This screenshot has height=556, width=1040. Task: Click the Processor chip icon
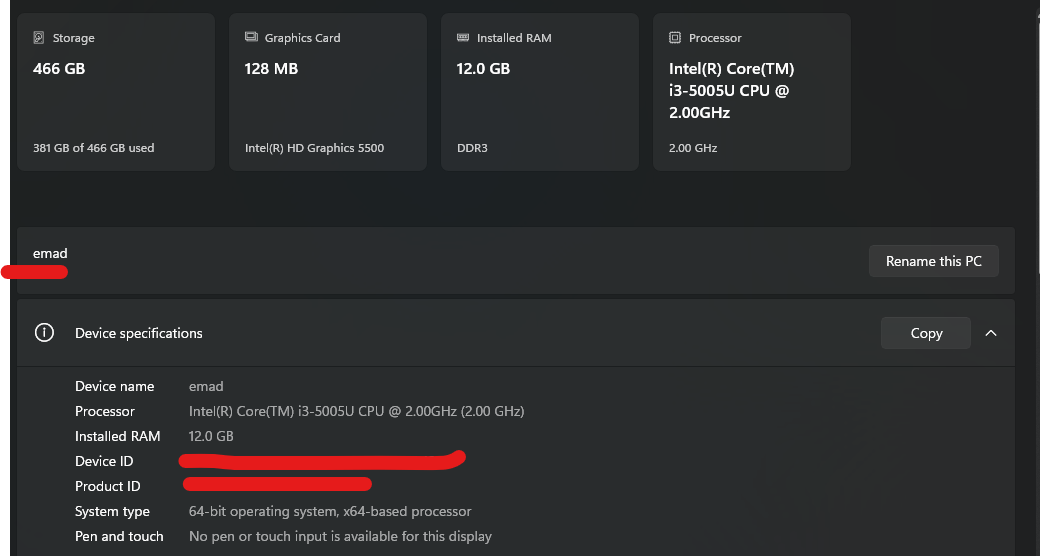pos(675,37)
